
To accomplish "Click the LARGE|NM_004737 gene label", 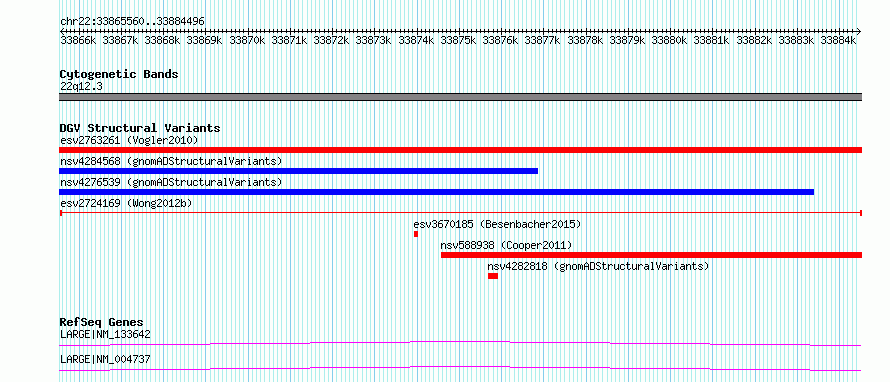I will 106,359.
